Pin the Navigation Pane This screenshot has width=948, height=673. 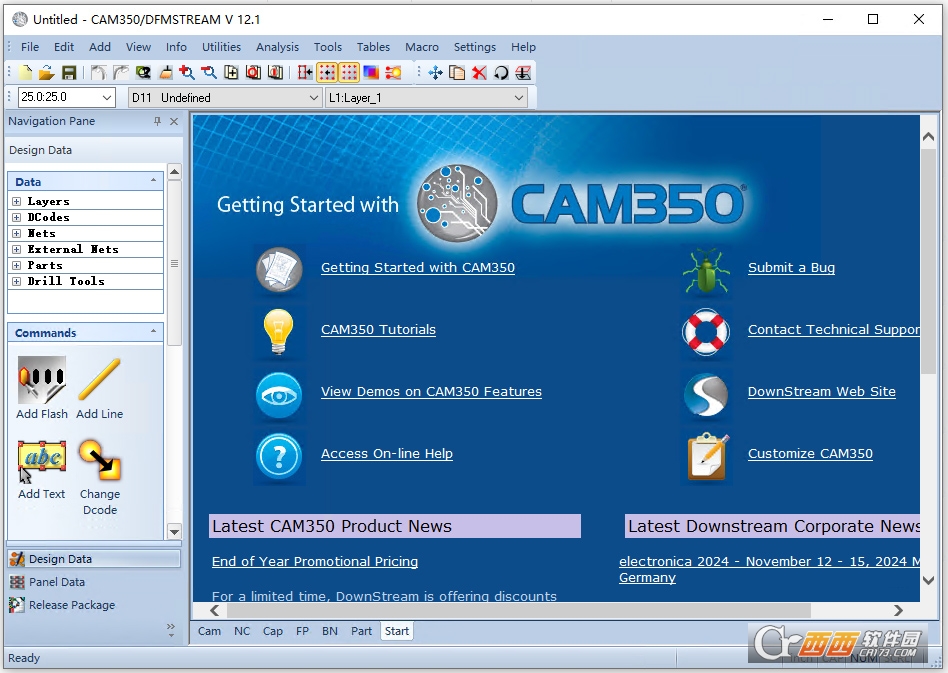coord(157,122)
